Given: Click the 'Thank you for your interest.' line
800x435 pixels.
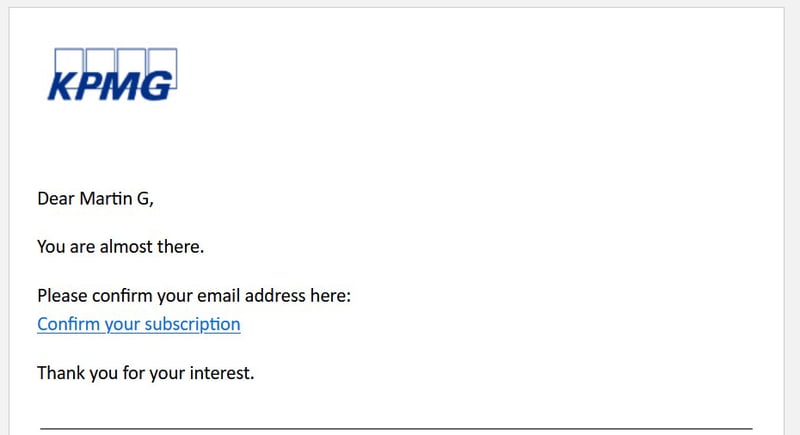Looking at the screenshot, I should 145,373.
